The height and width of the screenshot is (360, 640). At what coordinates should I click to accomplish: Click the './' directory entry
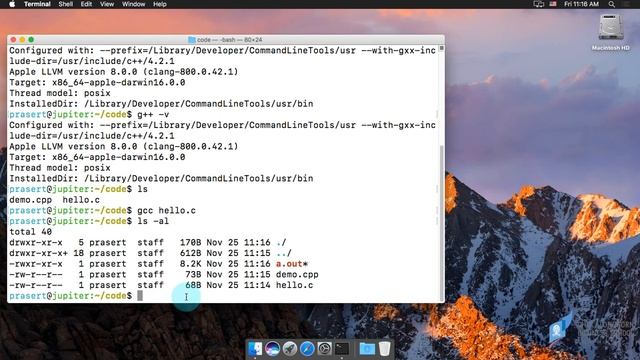[x=281, y=242]
